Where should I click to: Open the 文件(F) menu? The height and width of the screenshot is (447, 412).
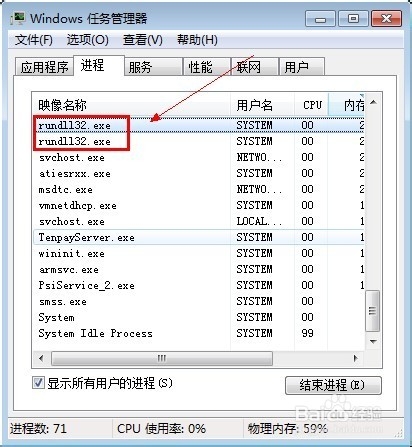click(33, 40)
